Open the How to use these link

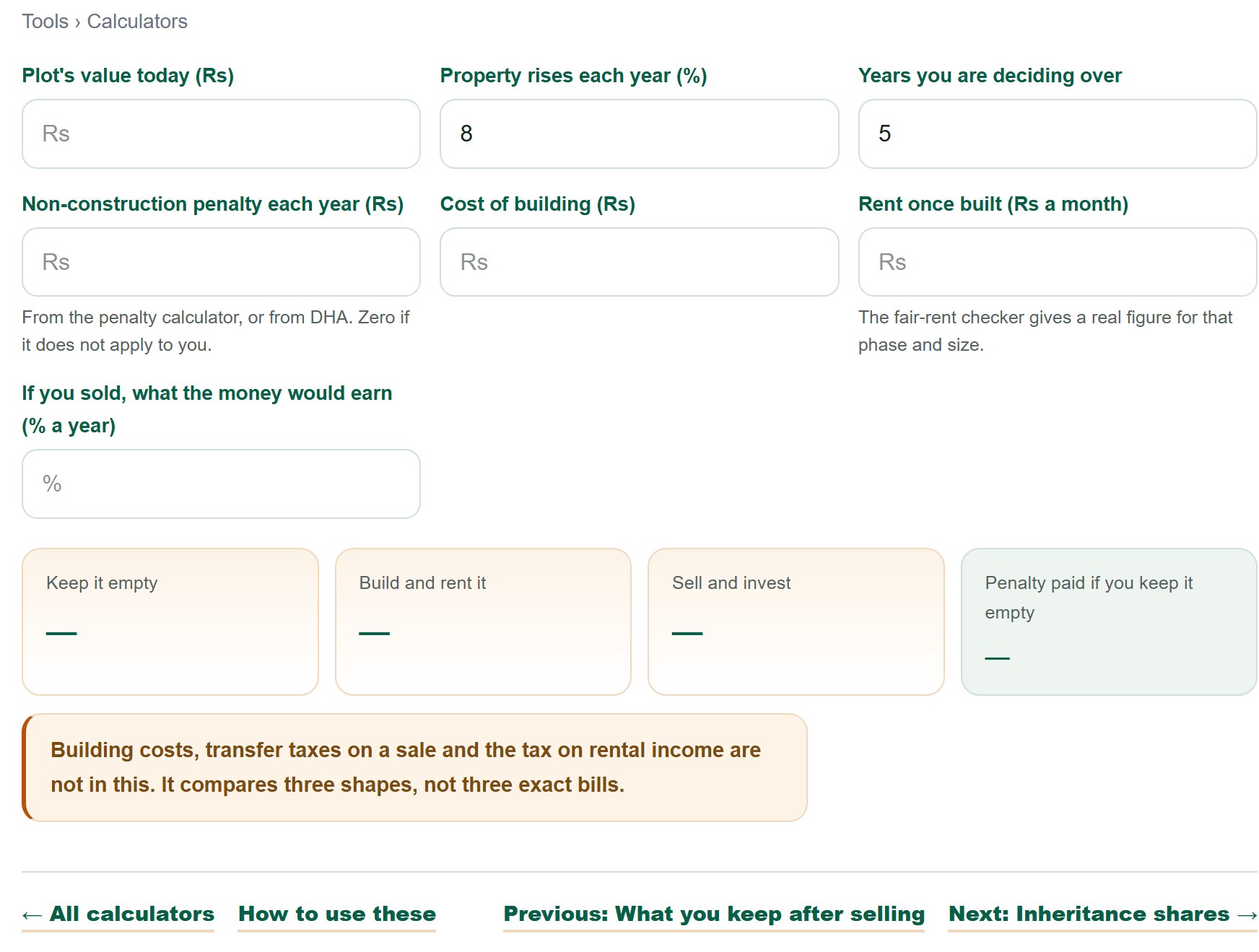pyautogui.click(x=337, y=914)
